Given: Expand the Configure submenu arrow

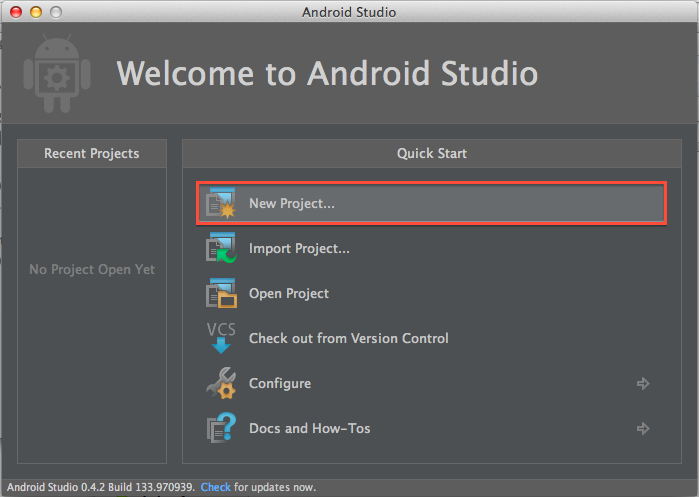Looking at the screenshot, I should (x=643, y=383).
